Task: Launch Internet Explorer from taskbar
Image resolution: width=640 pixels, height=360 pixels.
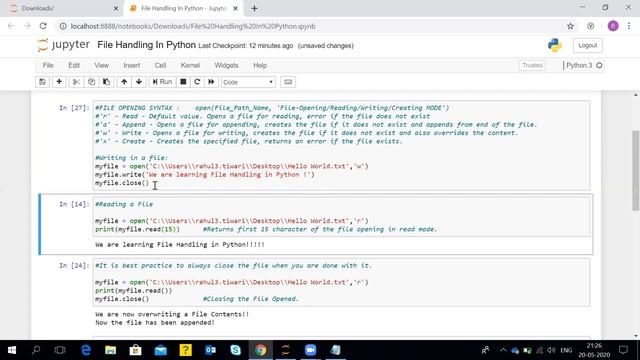Action: (86, 350)
